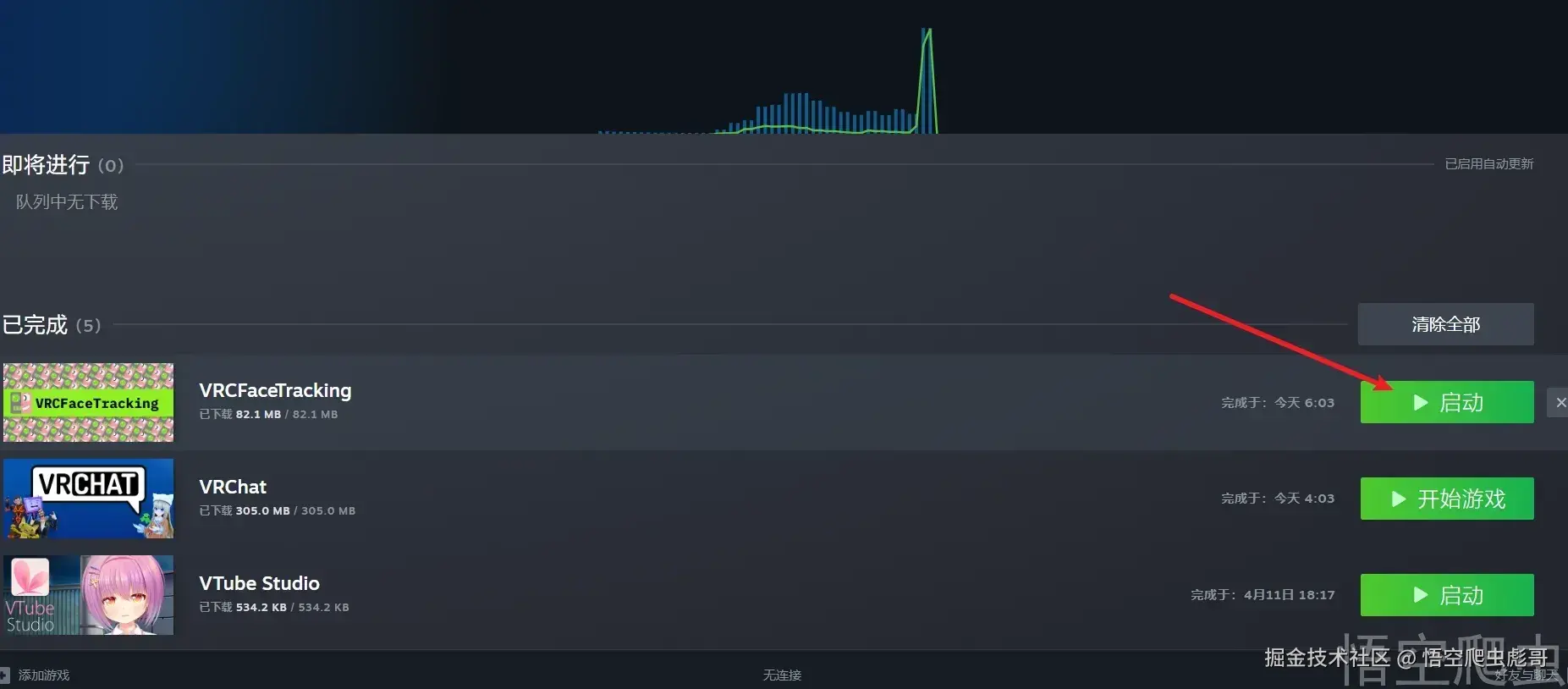Open the 已启用自动更新 auto-update setting
The width and height of the screenshot is (1568, 689).
click(x=1489, y=163)
